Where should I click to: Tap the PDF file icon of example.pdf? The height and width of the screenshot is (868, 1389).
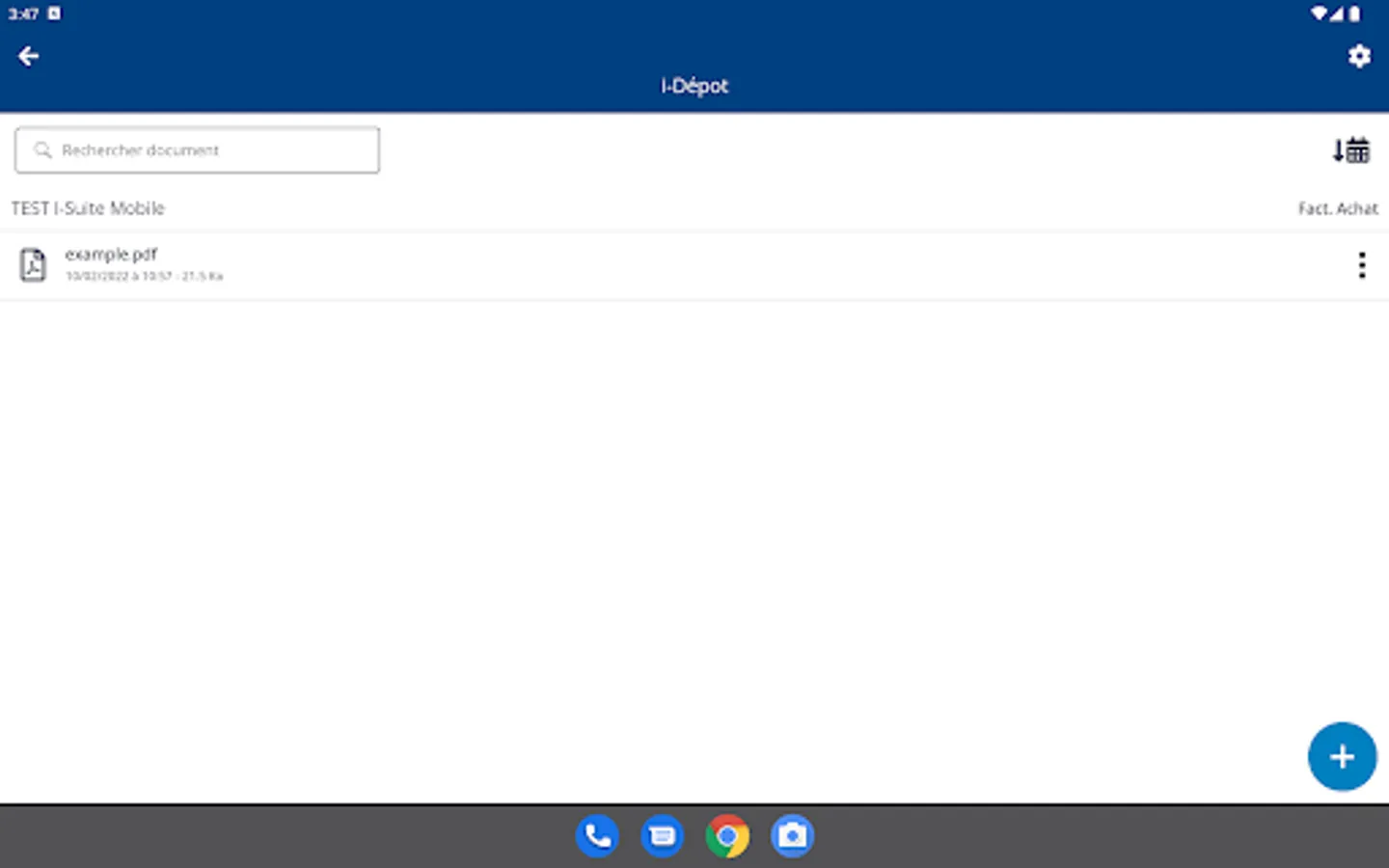point(33,264)
